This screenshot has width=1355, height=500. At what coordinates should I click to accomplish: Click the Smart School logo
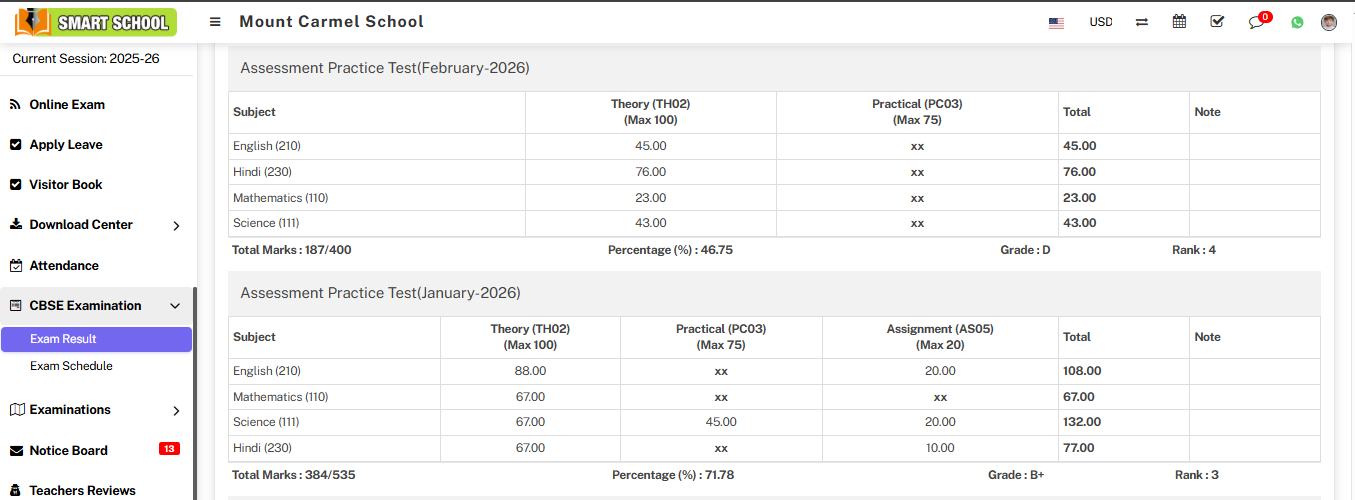click(x=96, y=22)
